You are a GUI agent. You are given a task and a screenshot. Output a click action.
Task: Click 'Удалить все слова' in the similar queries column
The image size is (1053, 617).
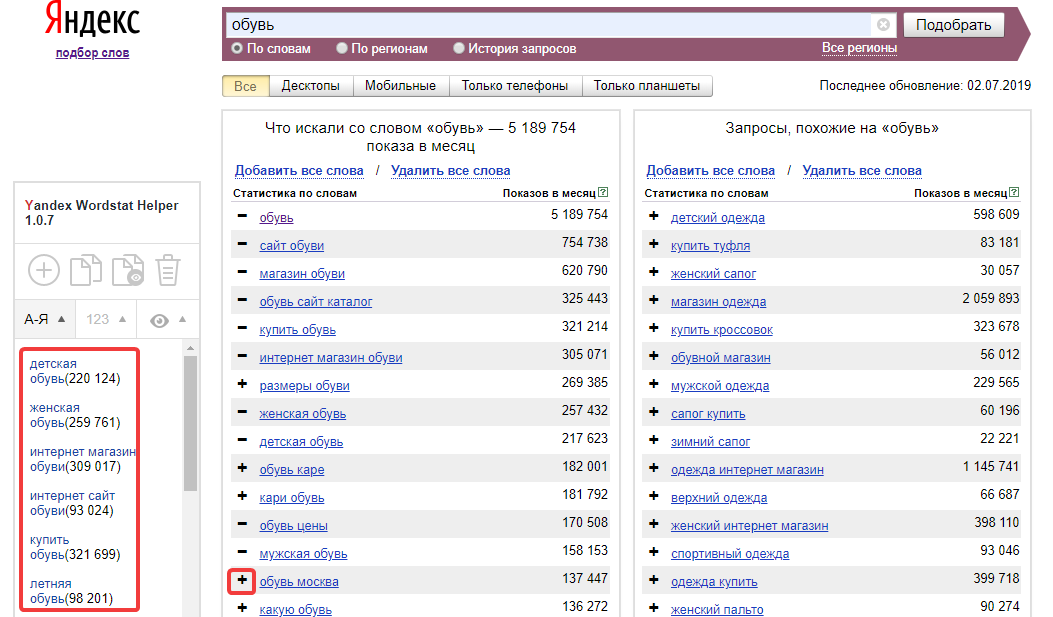pyautogui.click(x=862, y=171)
